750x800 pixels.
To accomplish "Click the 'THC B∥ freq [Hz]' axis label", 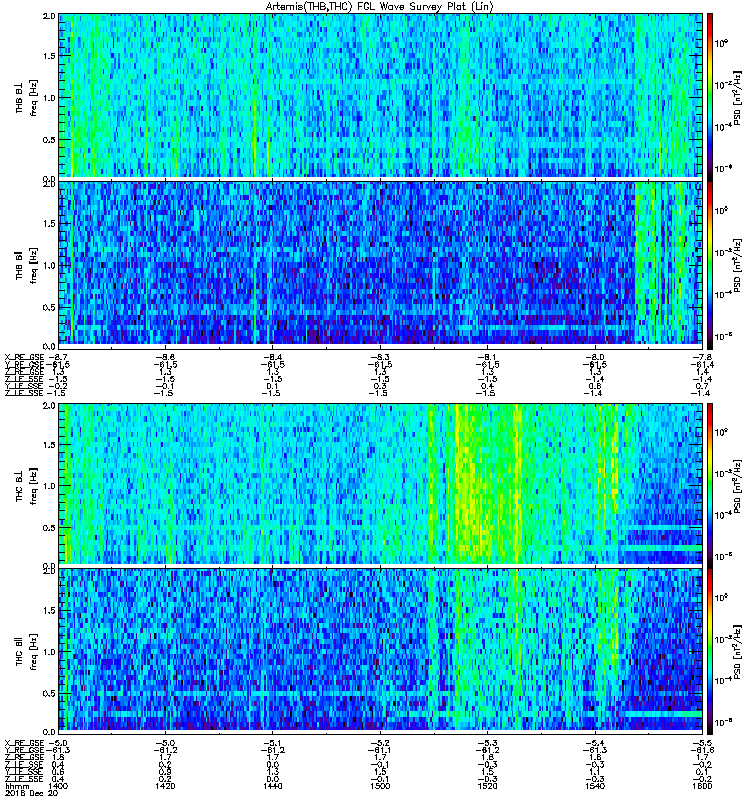I will (x=26, y=651).
